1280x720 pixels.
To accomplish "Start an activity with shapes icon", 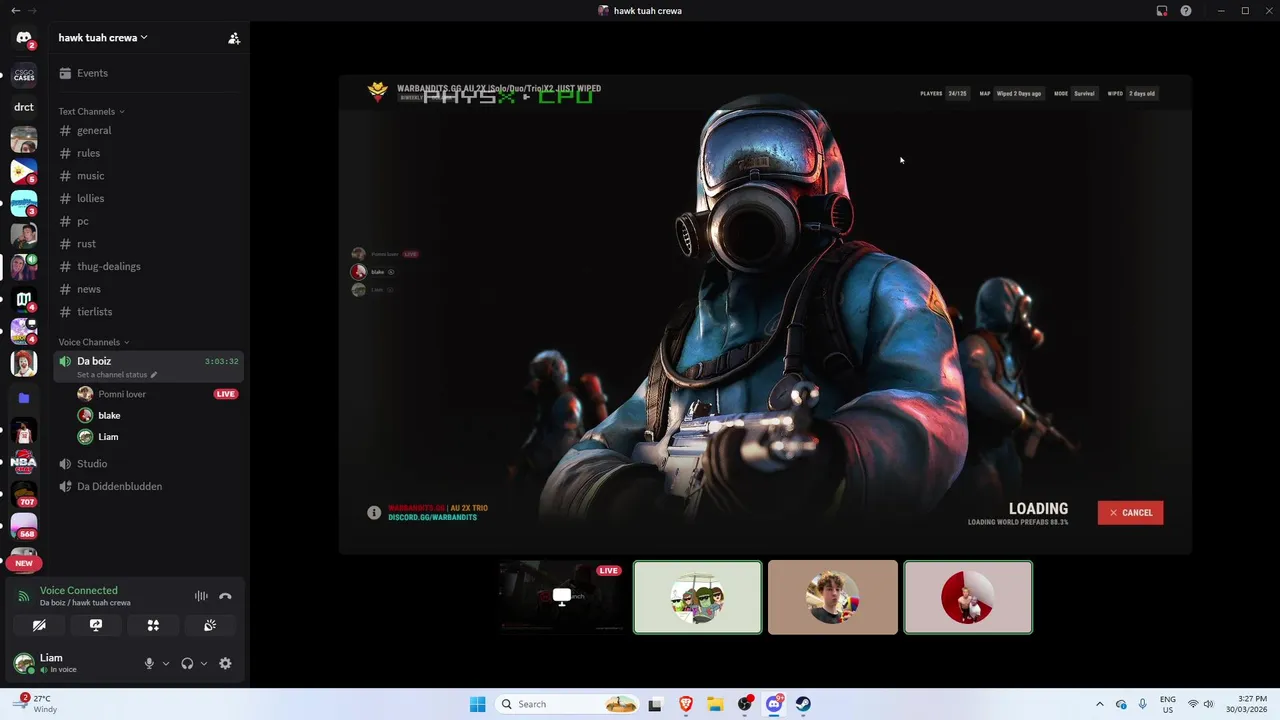I will tap(153, 625).
